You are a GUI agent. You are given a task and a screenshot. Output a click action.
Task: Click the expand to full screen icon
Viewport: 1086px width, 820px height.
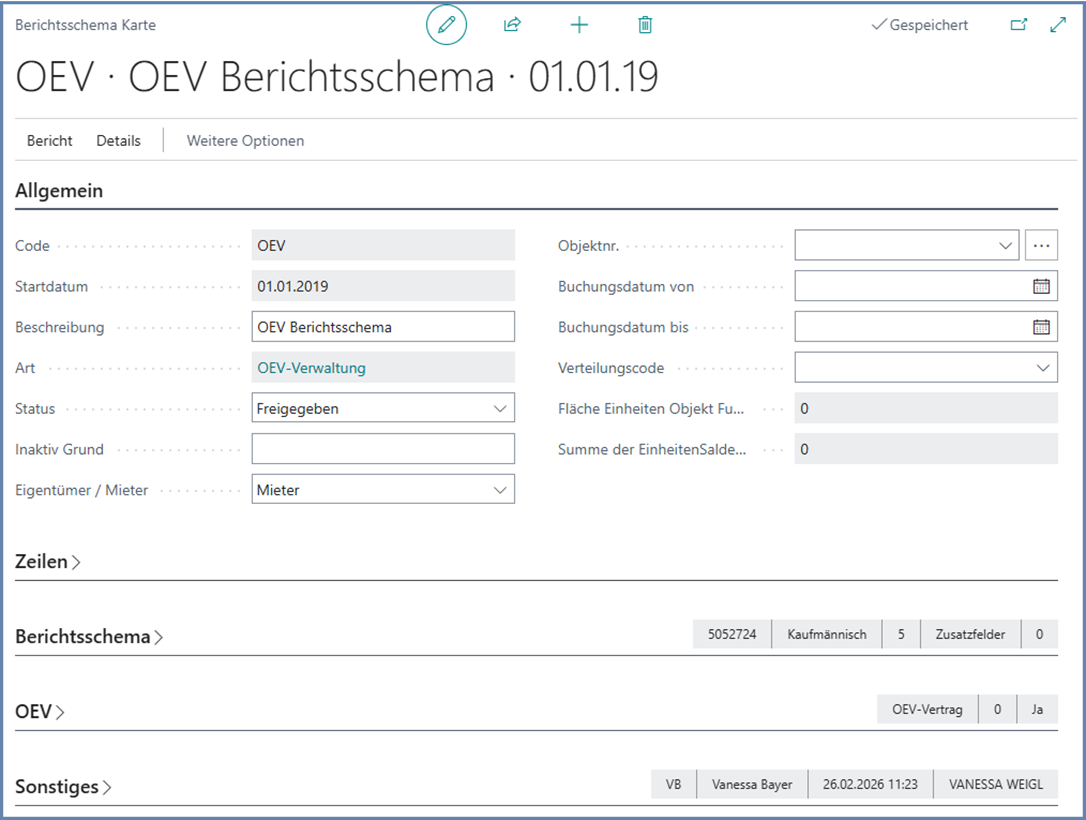tap(1058, 25)
